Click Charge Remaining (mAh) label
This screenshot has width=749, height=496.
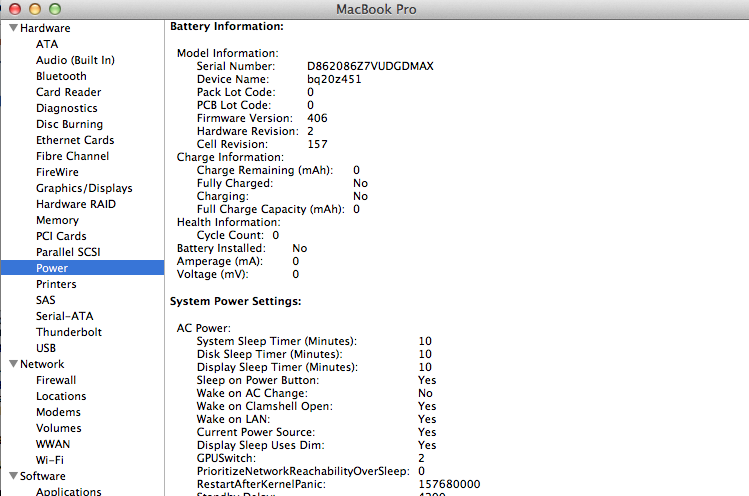pyautogui.click(x=265, y=170)
